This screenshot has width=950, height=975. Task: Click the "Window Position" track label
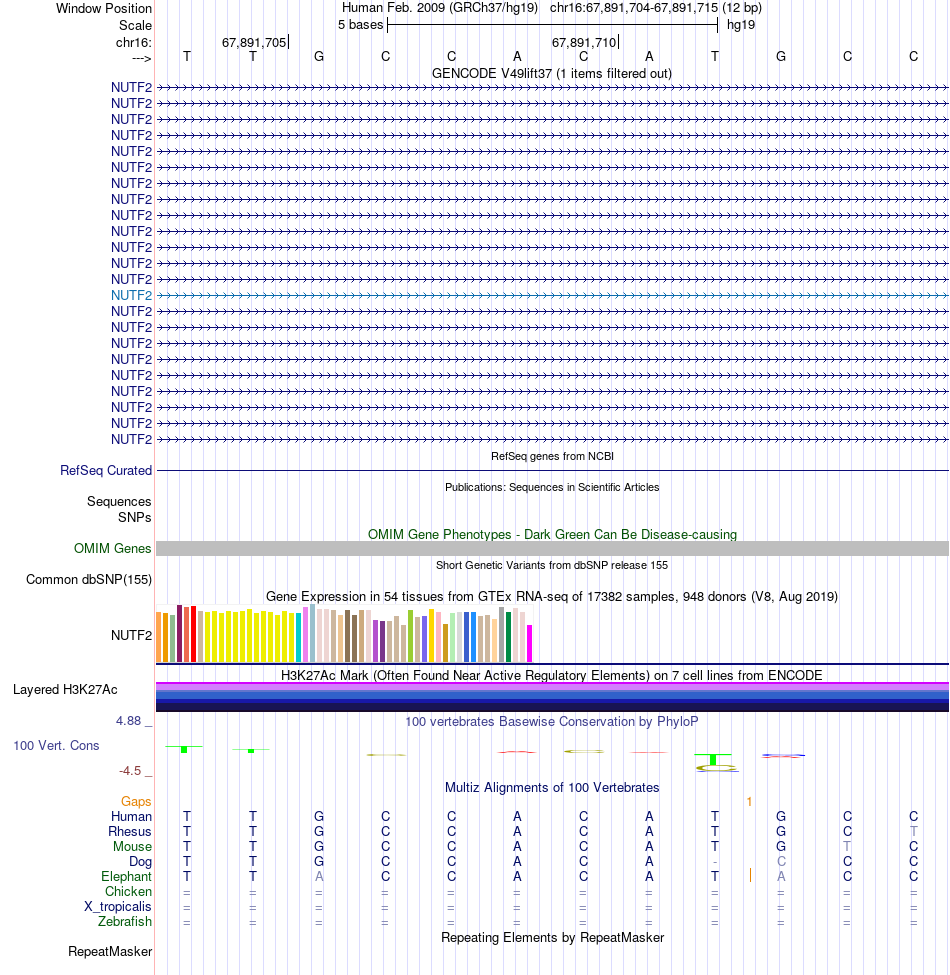pos(104,9)
